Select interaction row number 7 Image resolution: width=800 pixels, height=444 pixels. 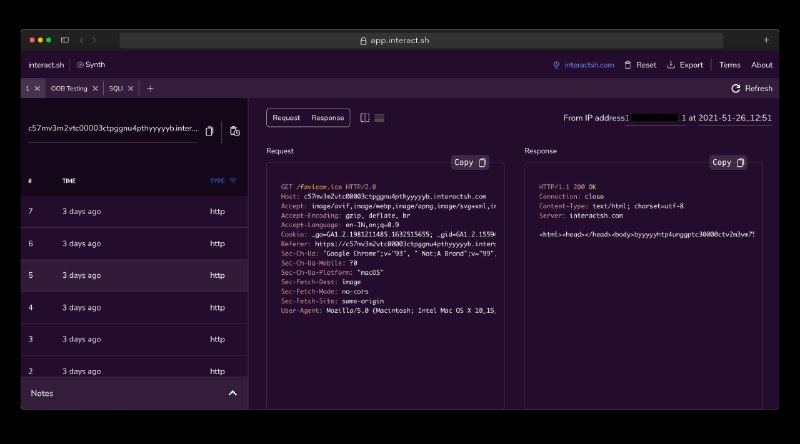(x=134, y=211)
